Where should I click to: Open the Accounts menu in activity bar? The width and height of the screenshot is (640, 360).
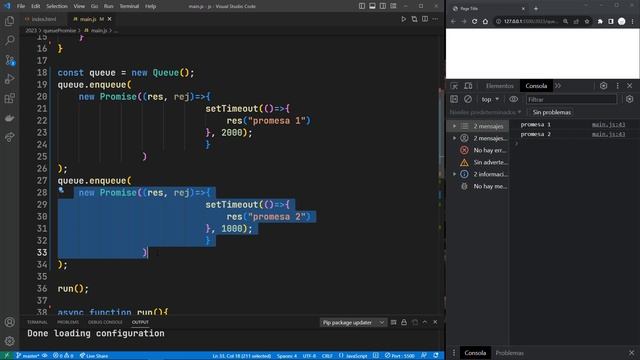click(9, 322)
